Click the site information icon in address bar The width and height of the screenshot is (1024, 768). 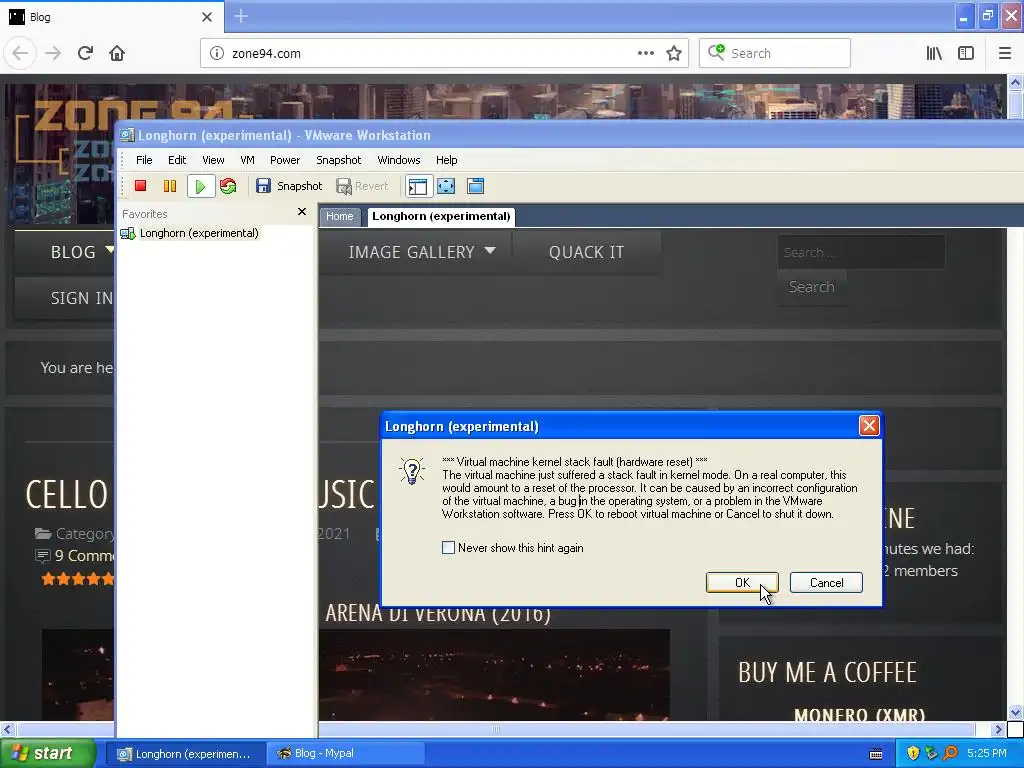(217, 54)
